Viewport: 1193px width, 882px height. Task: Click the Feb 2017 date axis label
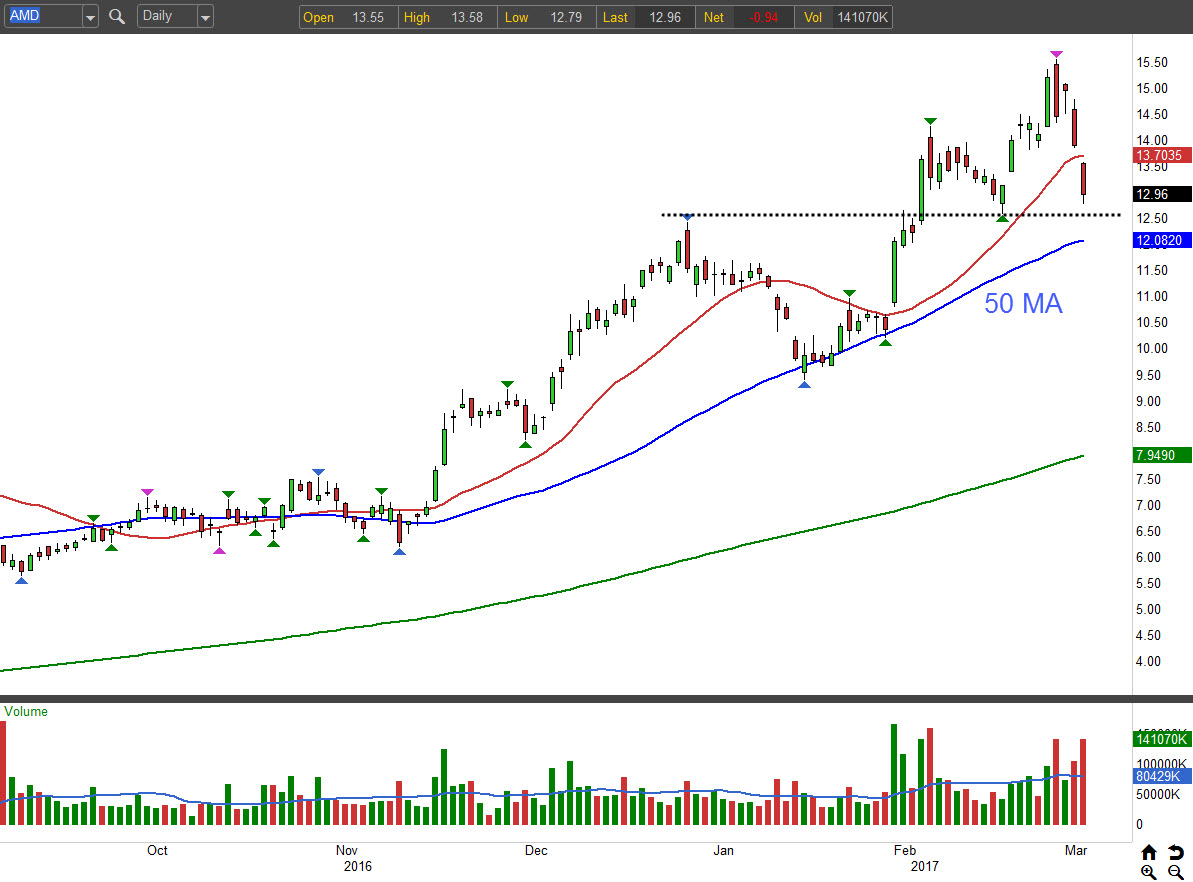(x=915, y=858)
